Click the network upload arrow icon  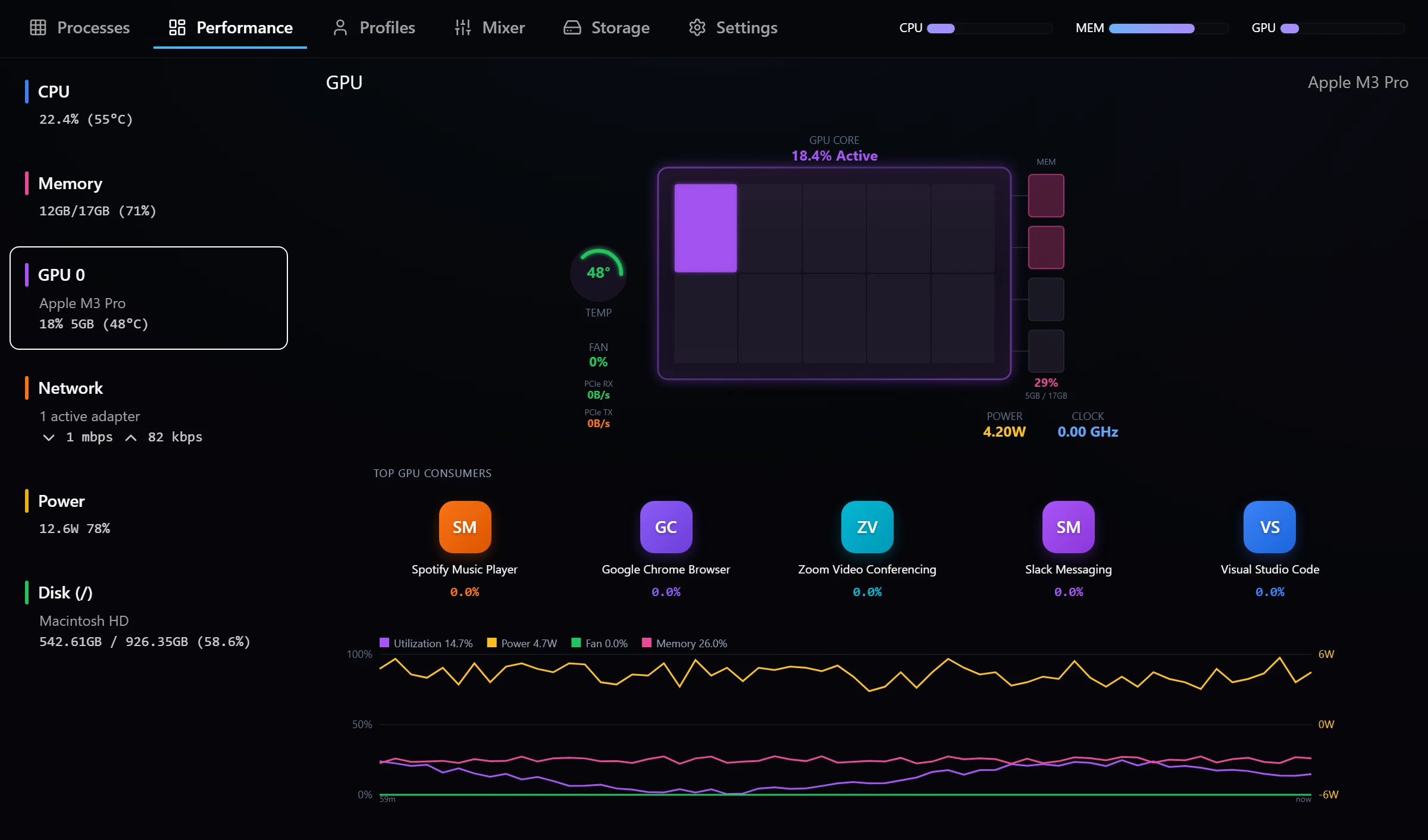131,437
